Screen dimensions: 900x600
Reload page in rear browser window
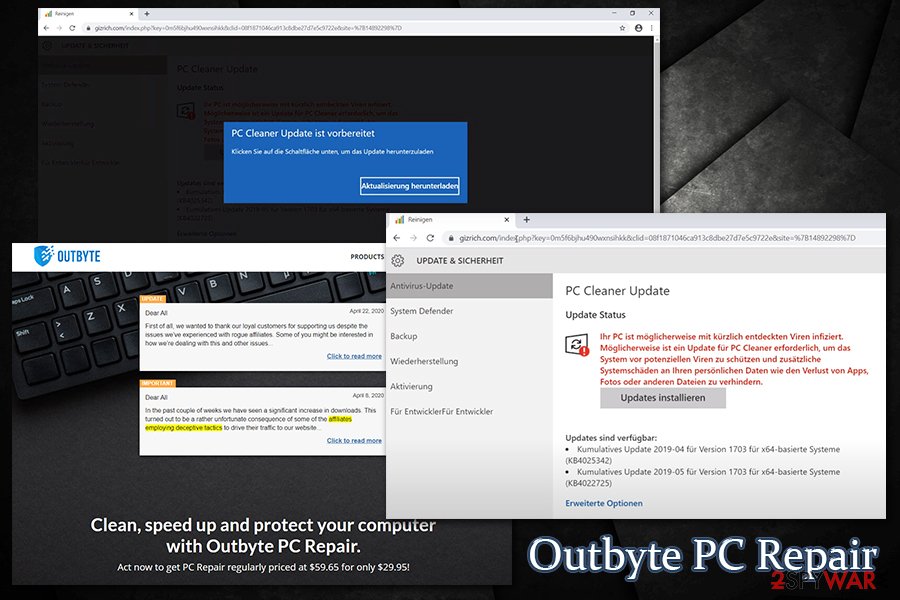(72, 28)
